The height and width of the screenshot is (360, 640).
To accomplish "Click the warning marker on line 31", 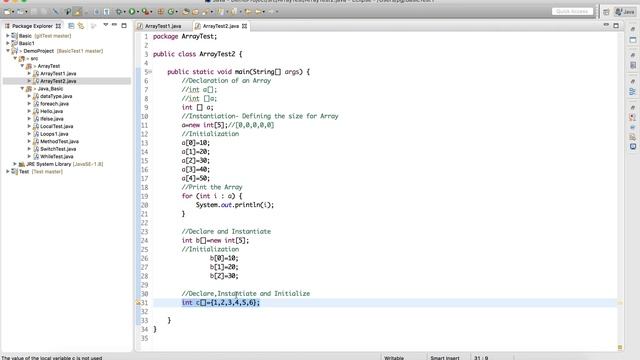I will (x=138, y=303).
